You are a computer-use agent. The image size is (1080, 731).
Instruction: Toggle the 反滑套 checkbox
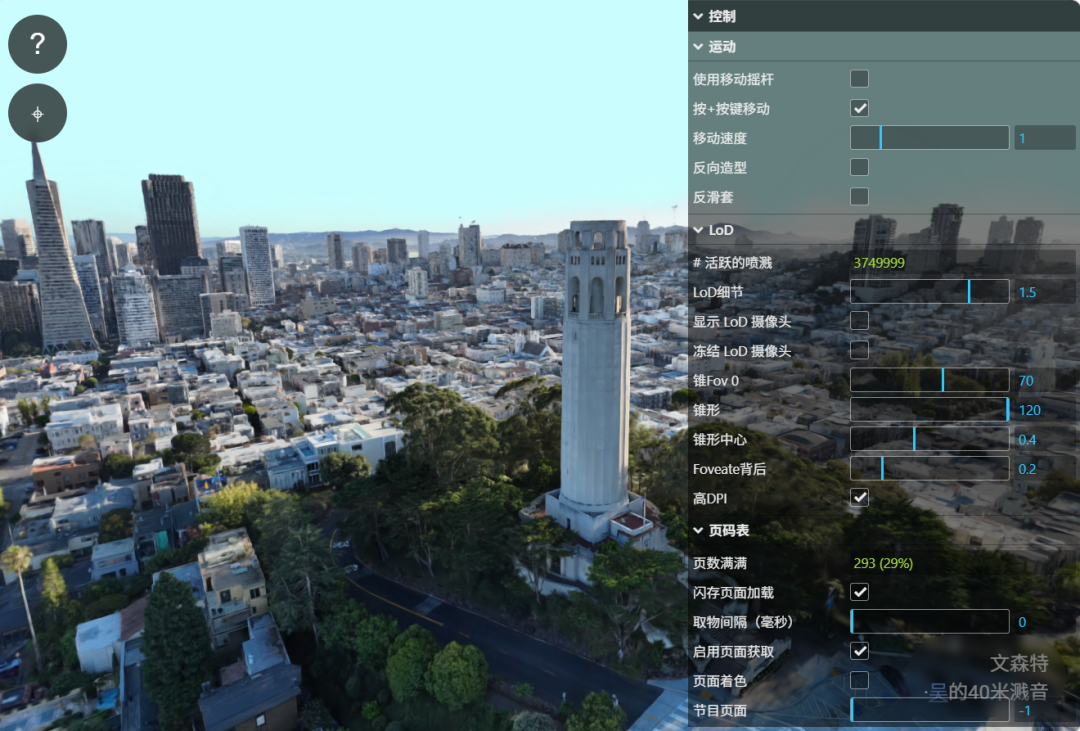pyautogui.click(x=859, y=196)
